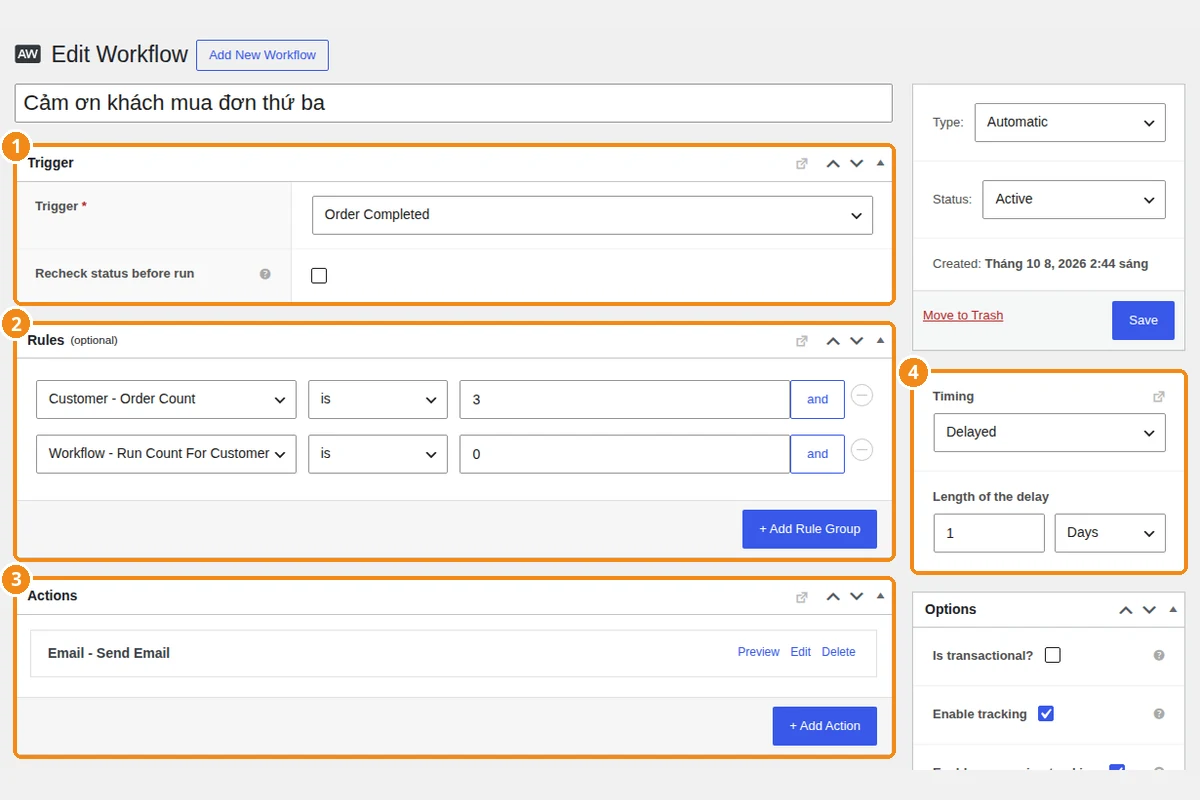Delete the Send Email action
Screen dimensions: 1200x800
pyautogui.click(x=838, y=652)
